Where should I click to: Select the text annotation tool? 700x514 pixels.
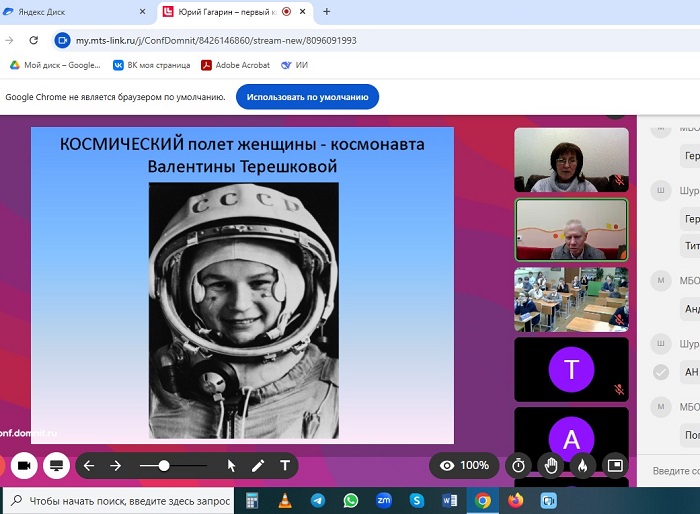click(285, 465)
